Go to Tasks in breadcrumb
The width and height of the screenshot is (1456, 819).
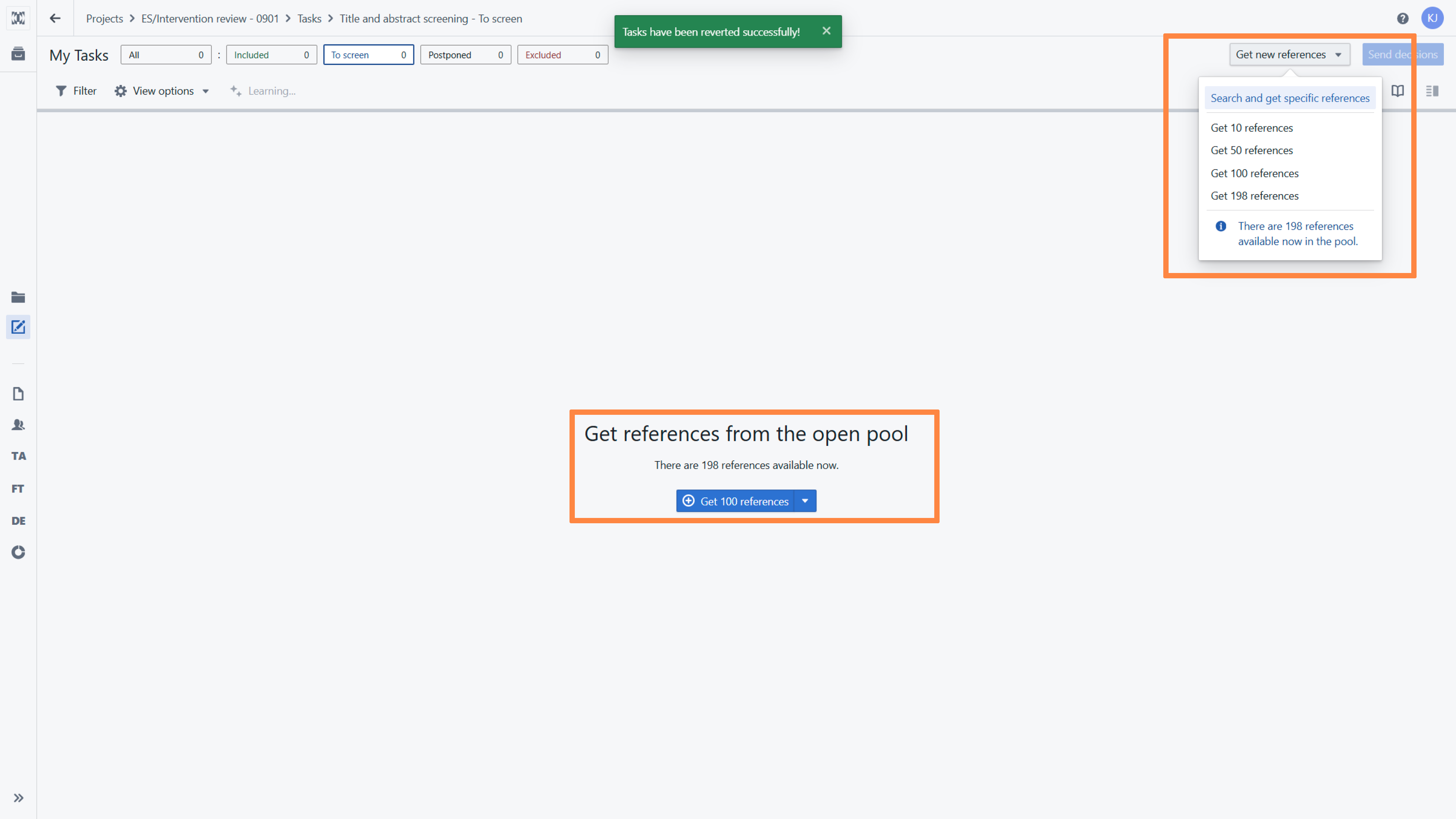click(x=309, y=19)
